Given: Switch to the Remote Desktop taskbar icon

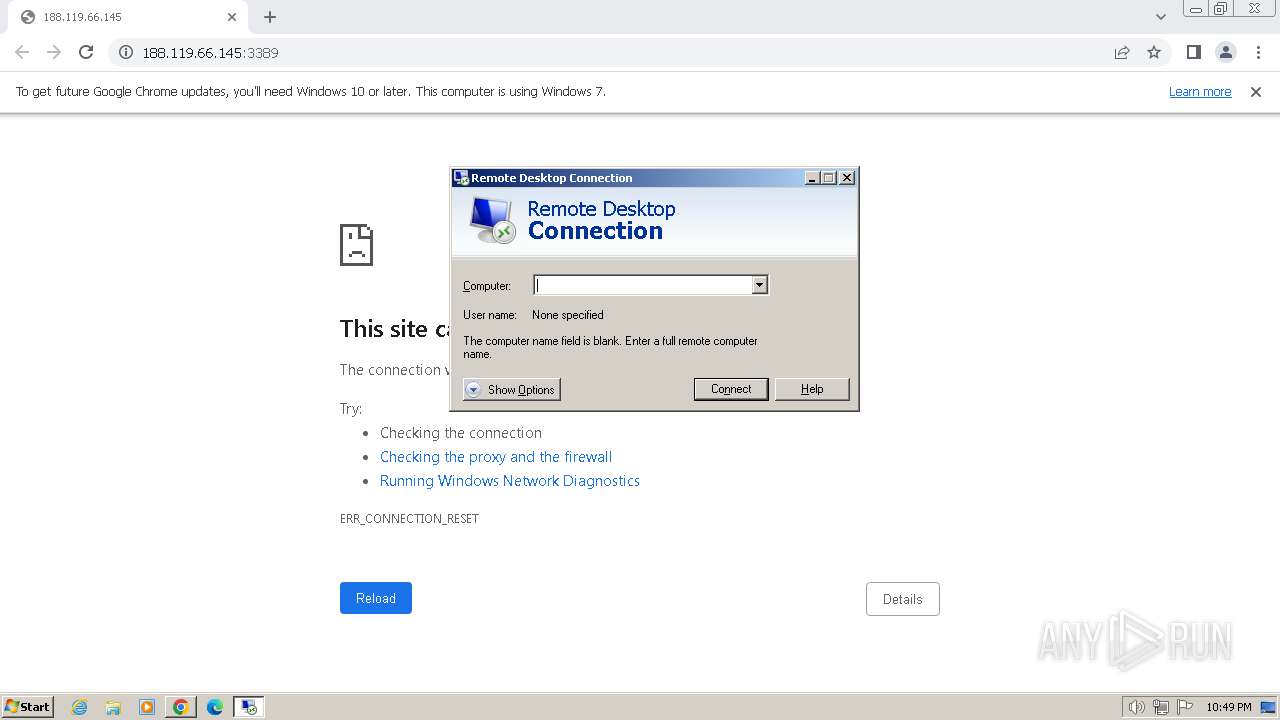Looking at the screenshot, I should [x=249, y=707].
